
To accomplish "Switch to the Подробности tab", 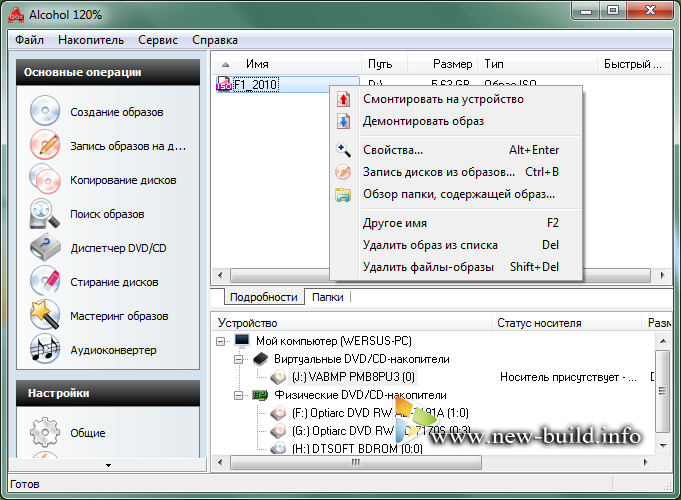I will click(x=264, y=297).
